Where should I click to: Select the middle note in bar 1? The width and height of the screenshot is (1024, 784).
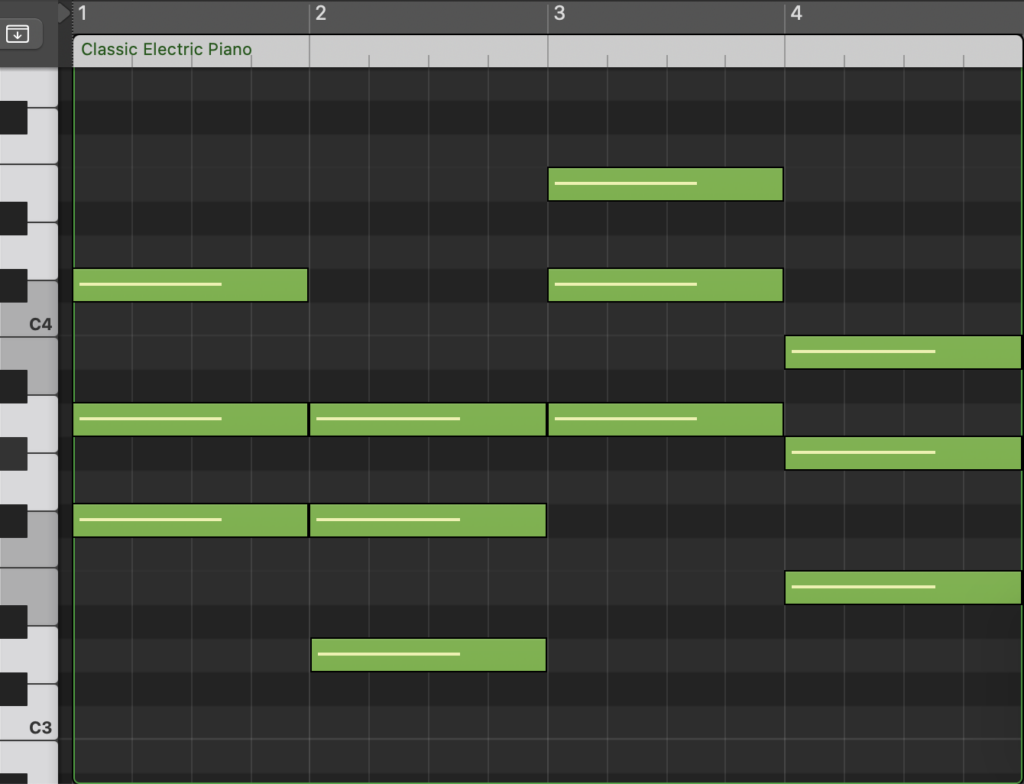tap(190, 419)
